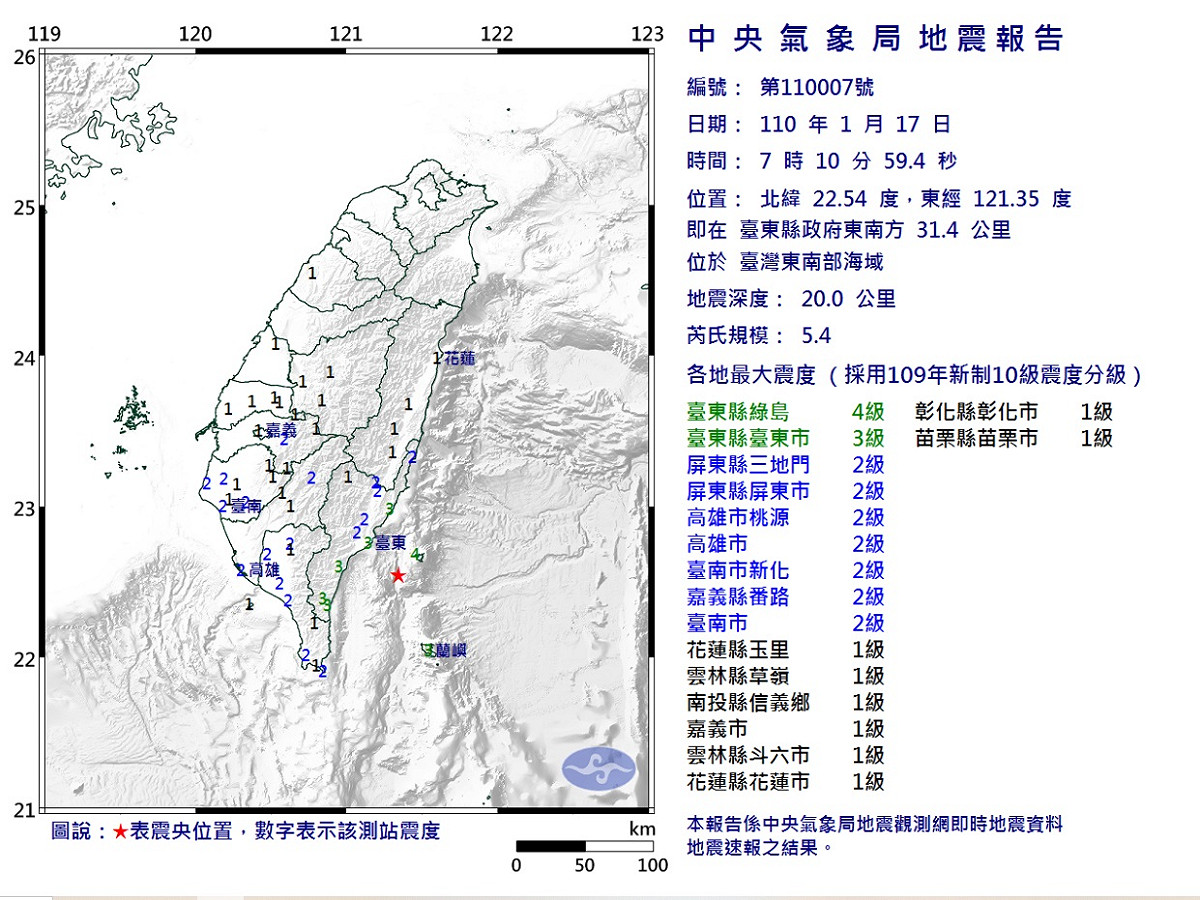Click the row 嘉義縣番路 2級

pos(786,597)
